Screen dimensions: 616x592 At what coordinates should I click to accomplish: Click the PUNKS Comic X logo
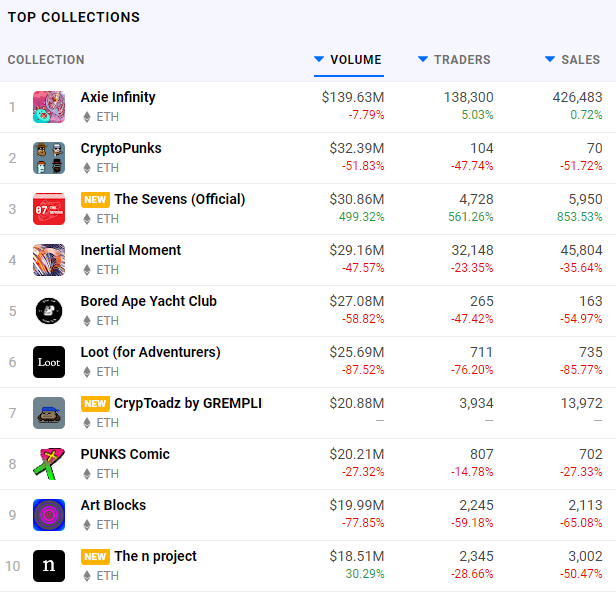(x=49, y=464)
